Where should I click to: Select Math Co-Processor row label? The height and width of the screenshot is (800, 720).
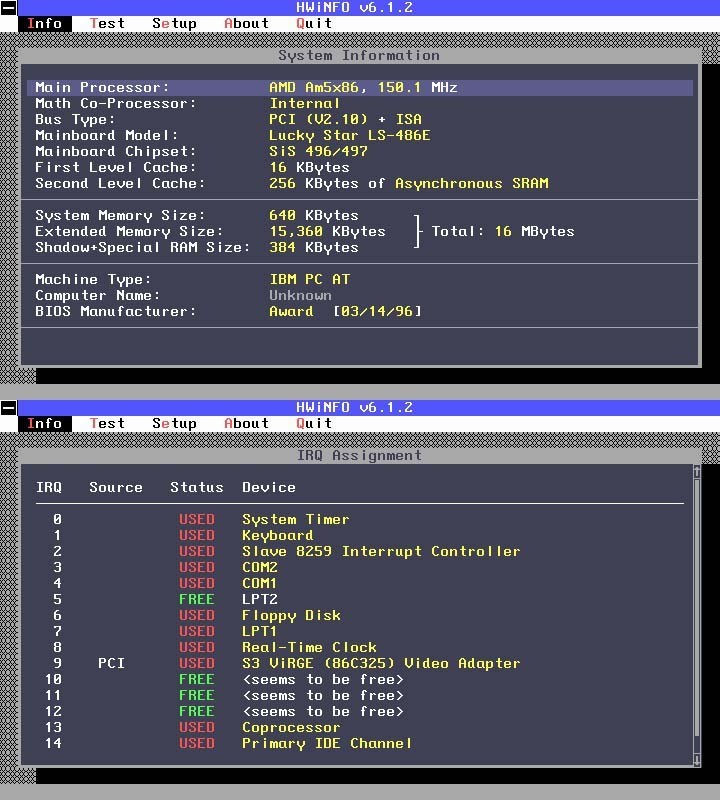pos(116,104)
